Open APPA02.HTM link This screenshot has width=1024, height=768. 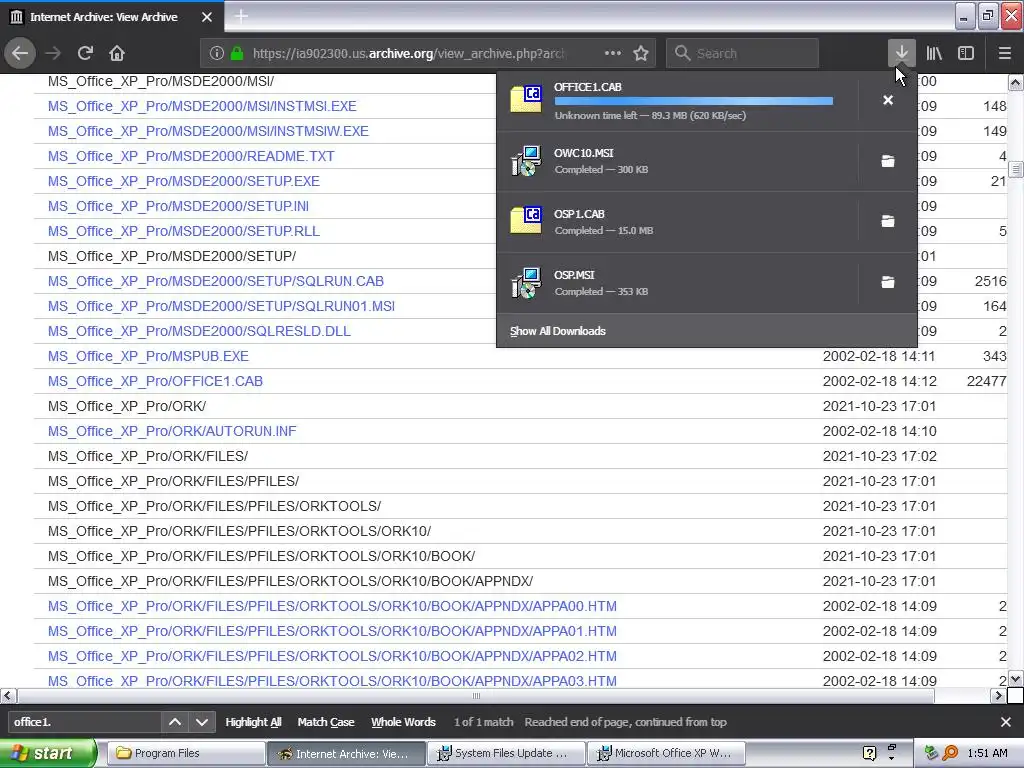point(332,656)
